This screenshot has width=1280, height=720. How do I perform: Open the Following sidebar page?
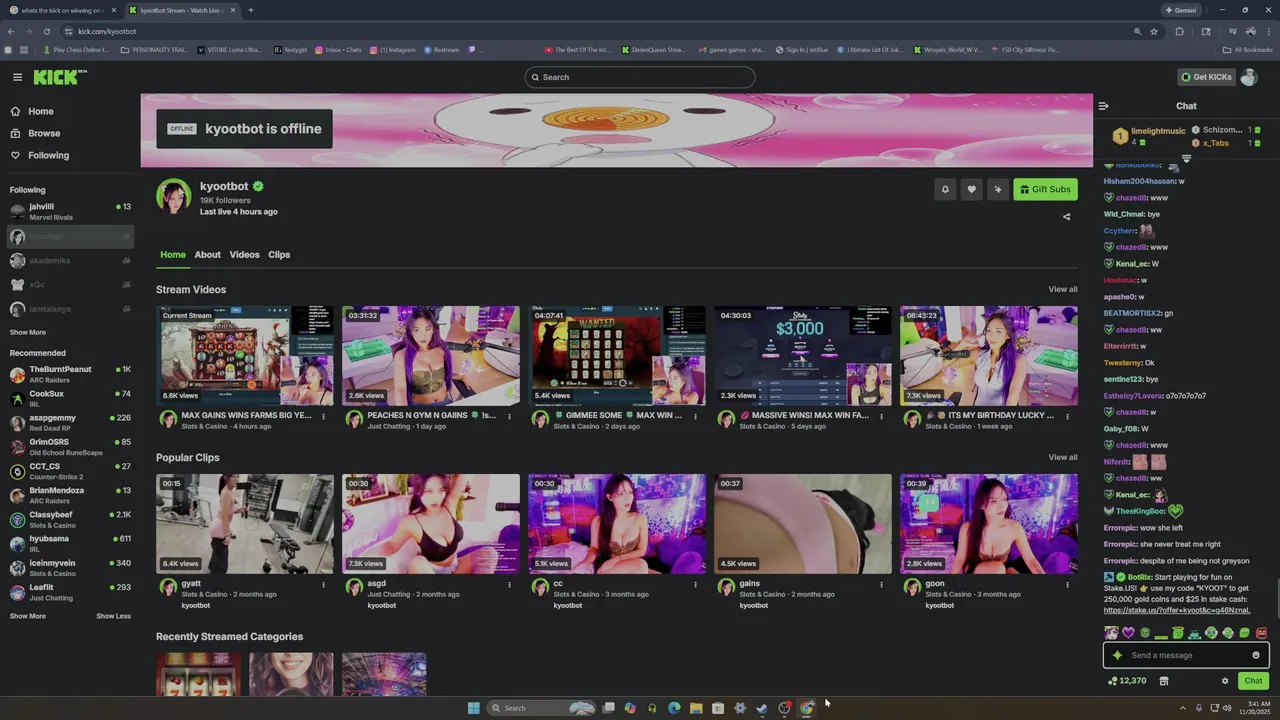click(40, 155)
